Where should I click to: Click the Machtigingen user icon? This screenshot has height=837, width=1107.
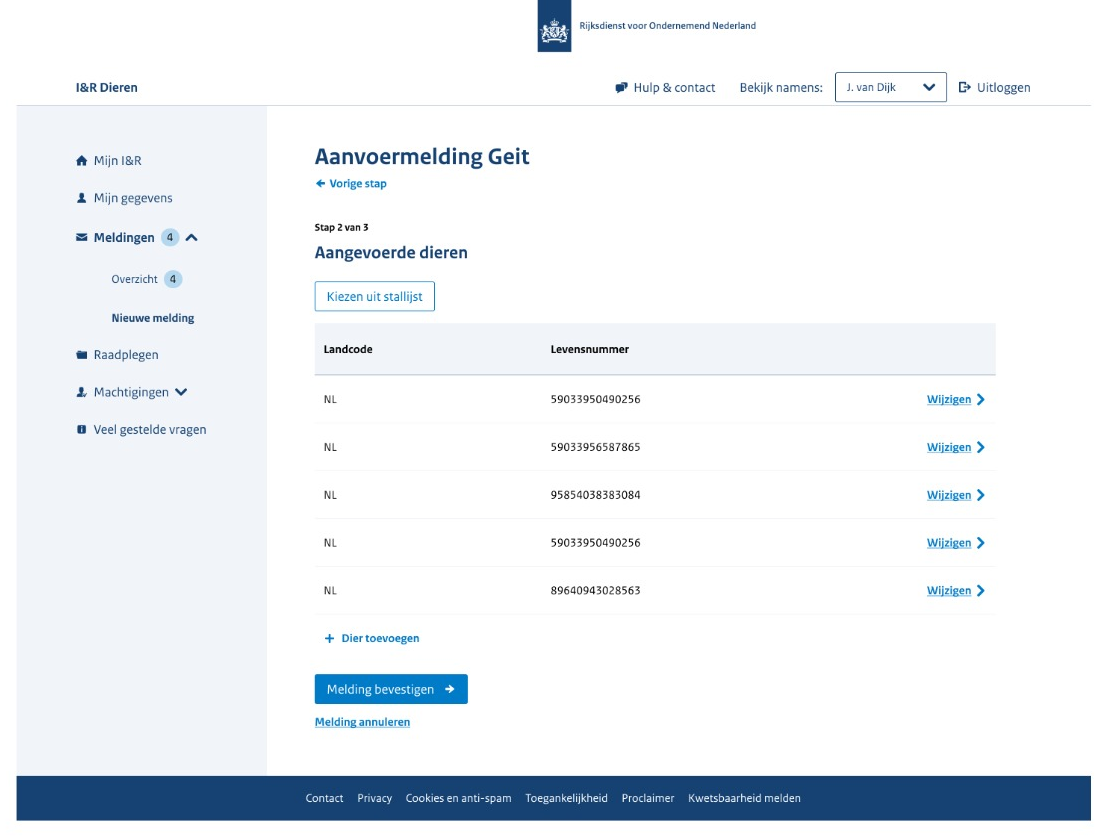point(82,392)
